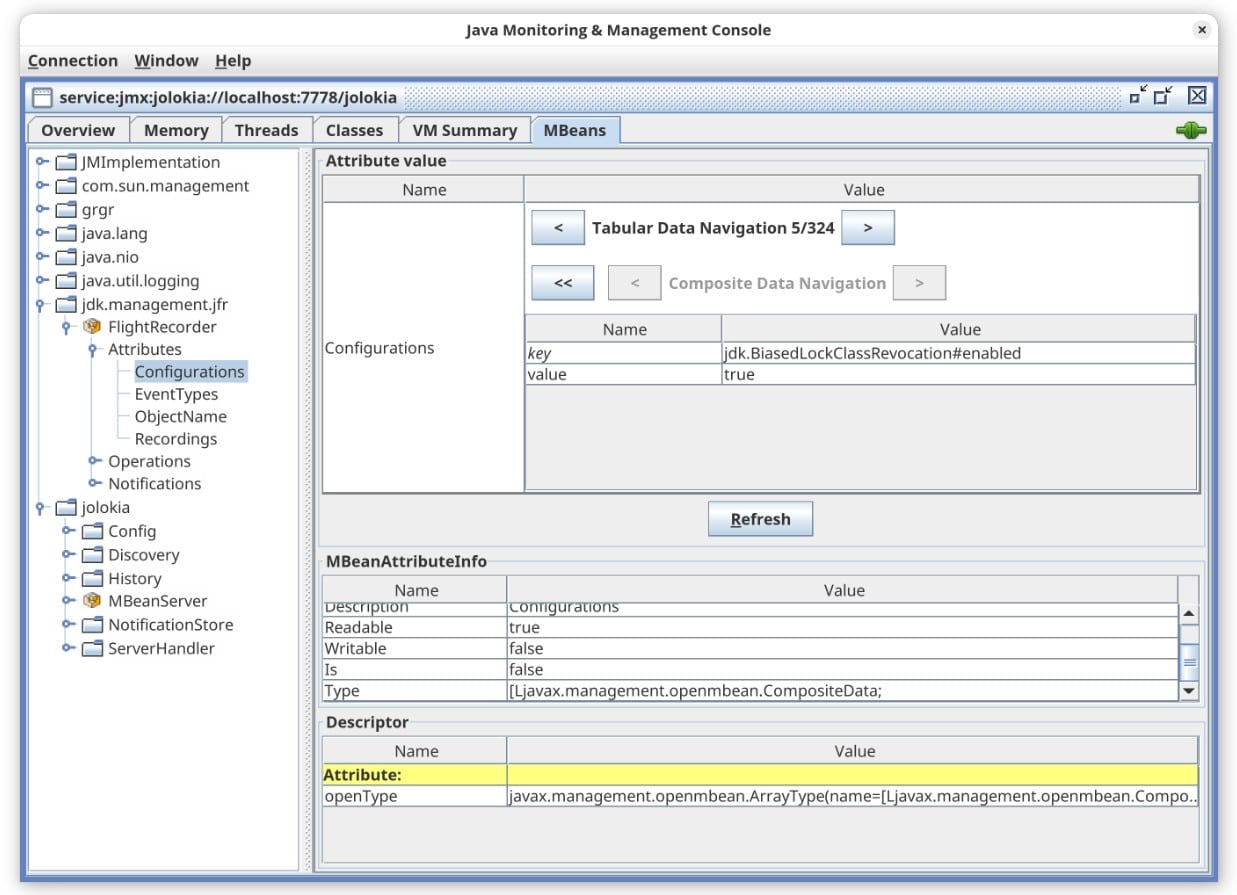Expand the java.nio tree node

42,257
